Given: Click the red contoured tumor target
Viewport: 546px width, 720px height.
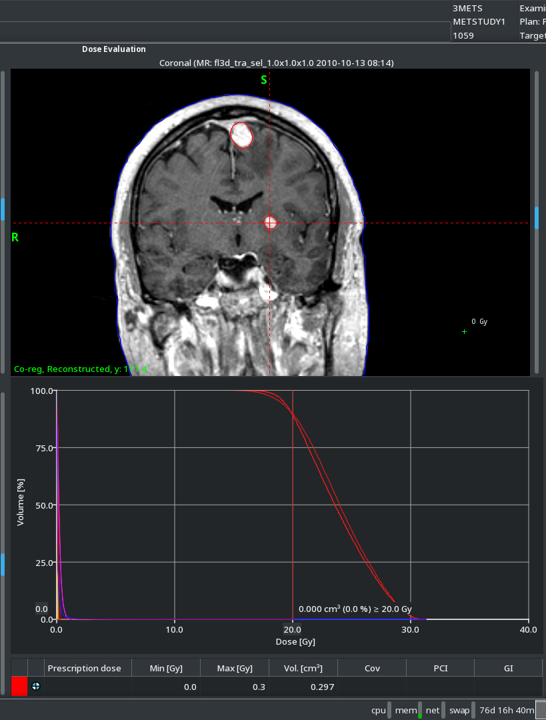Looking at the screenshot, I should [x=242, y=135].
